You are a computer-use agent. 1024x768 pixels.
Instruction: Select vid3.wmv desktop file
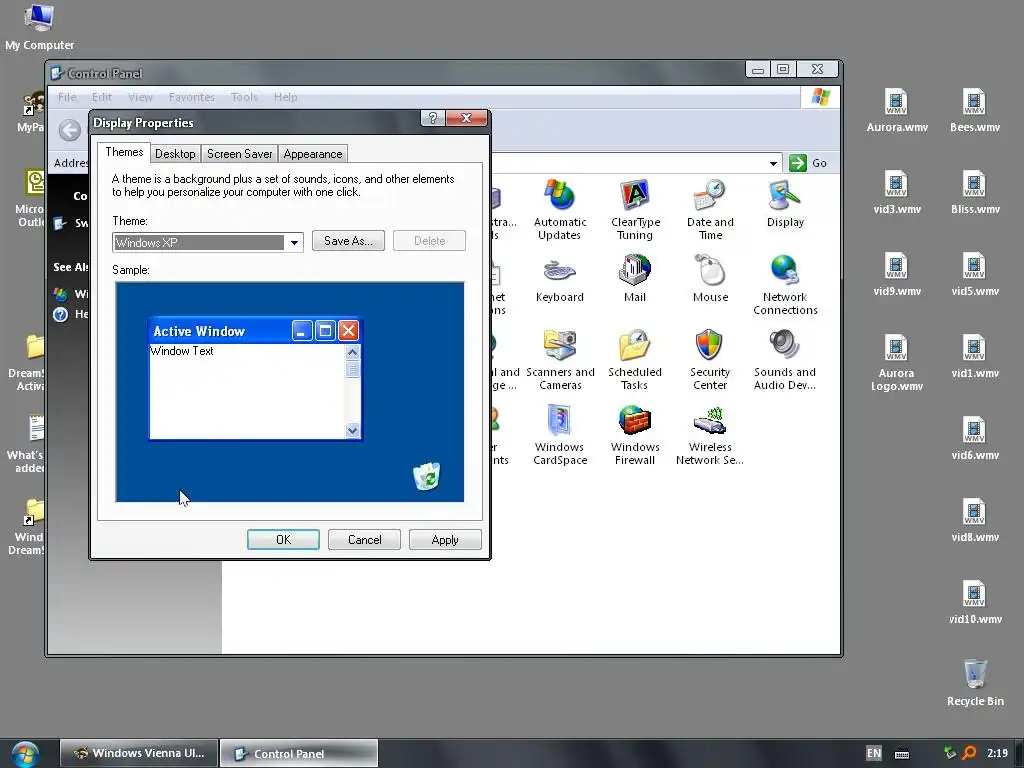tap(897, 193)
